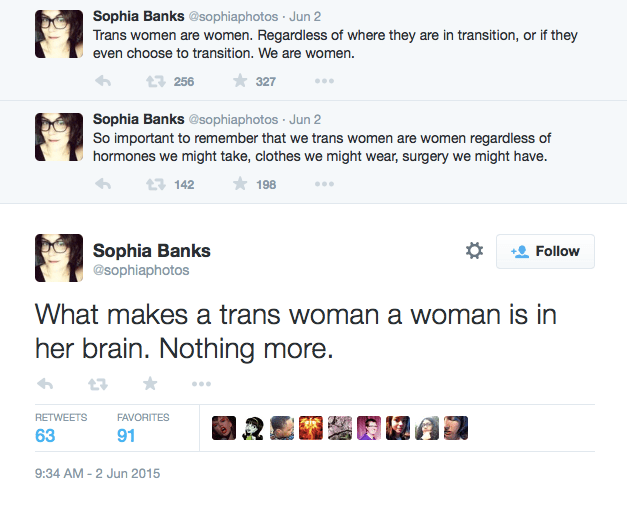Retweet the main tweet
The width and height of the screenshot is (627, 512).
(x=97, y=383)
